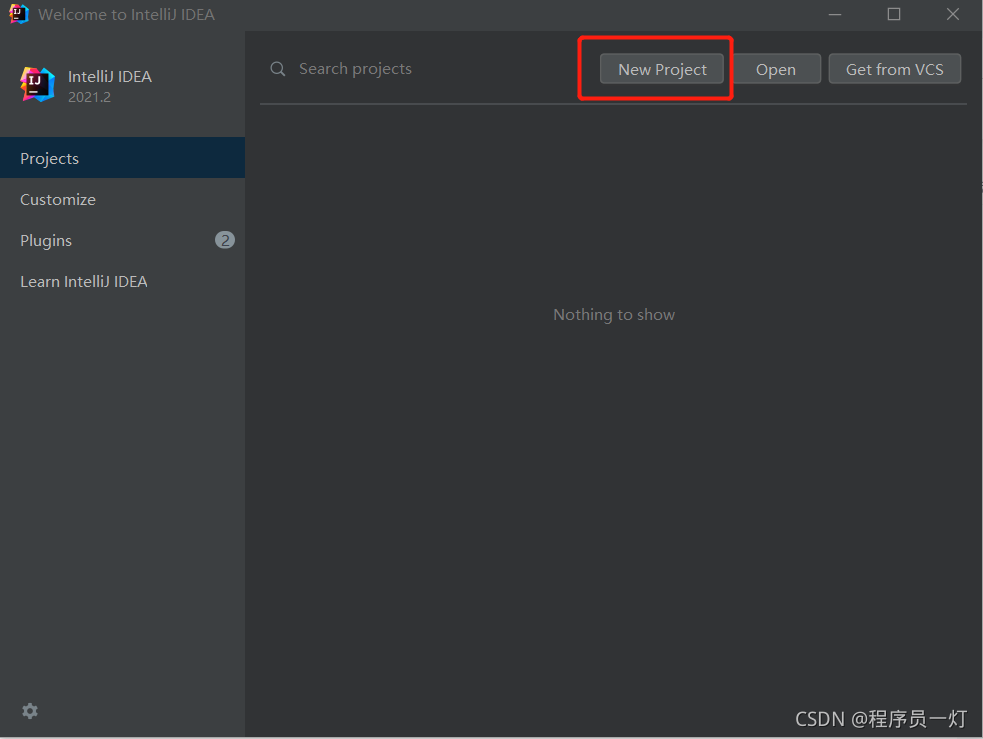The height and width of the screenshot is (739, 983).
Task: Click the Open button
Action: pyautogui.click(x=776, y=69)
